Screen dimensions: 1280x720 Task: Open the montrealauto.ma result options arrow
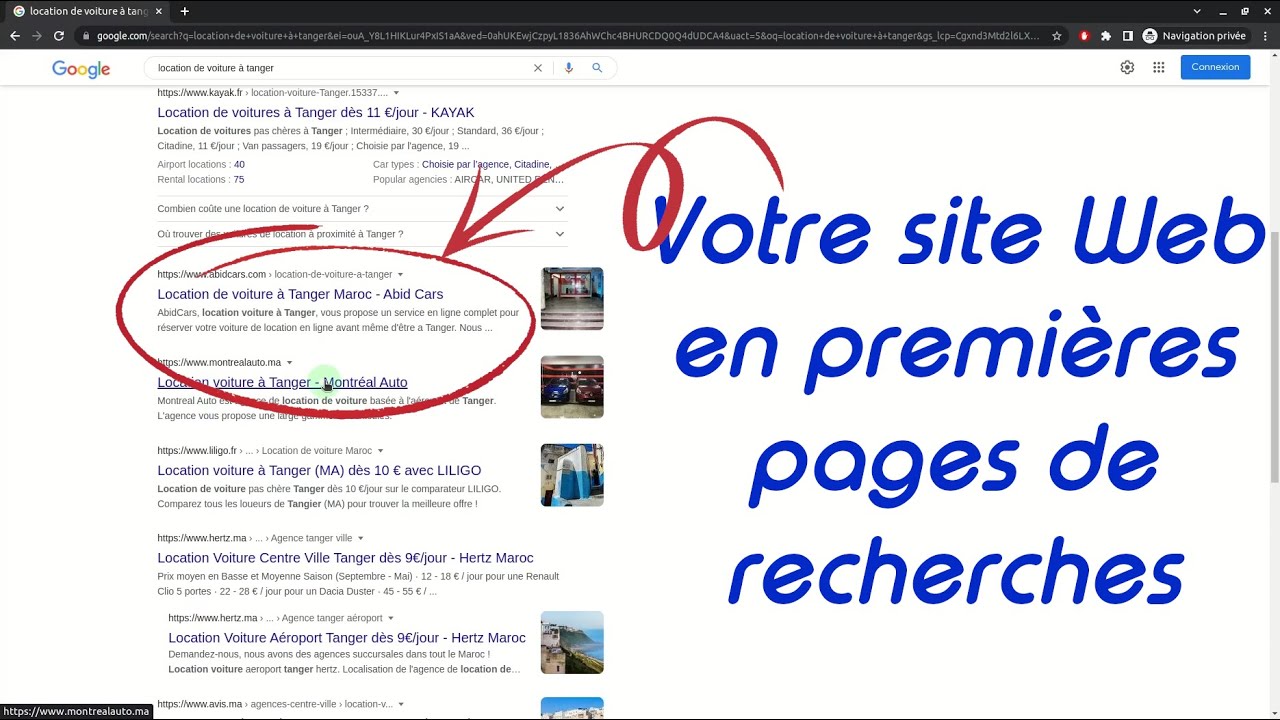(290, 363)
